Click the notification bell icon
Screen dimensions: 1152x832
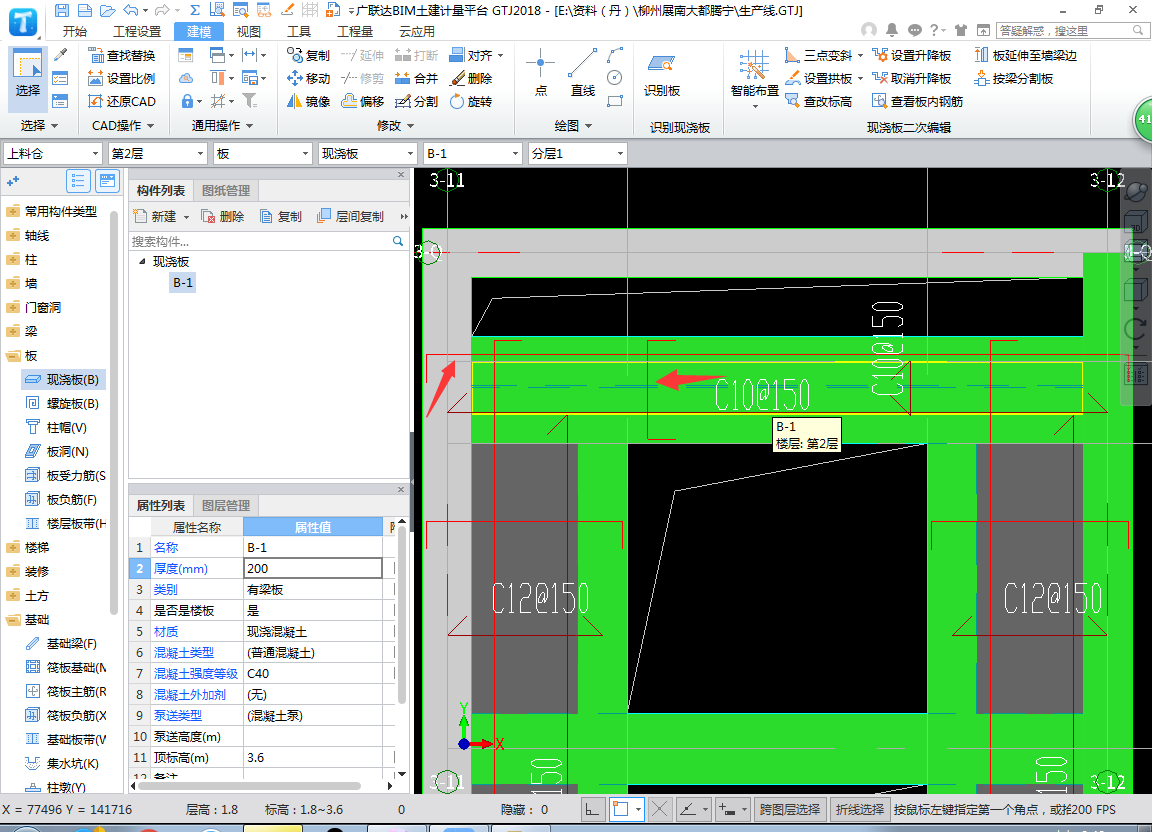[x=892, y=30]
